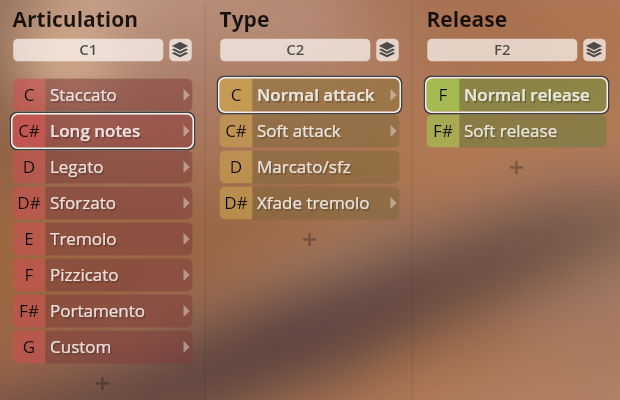Viewport: 620px width, 400px height.
Task: Add new release with plus icon
Action: (516, 167)
